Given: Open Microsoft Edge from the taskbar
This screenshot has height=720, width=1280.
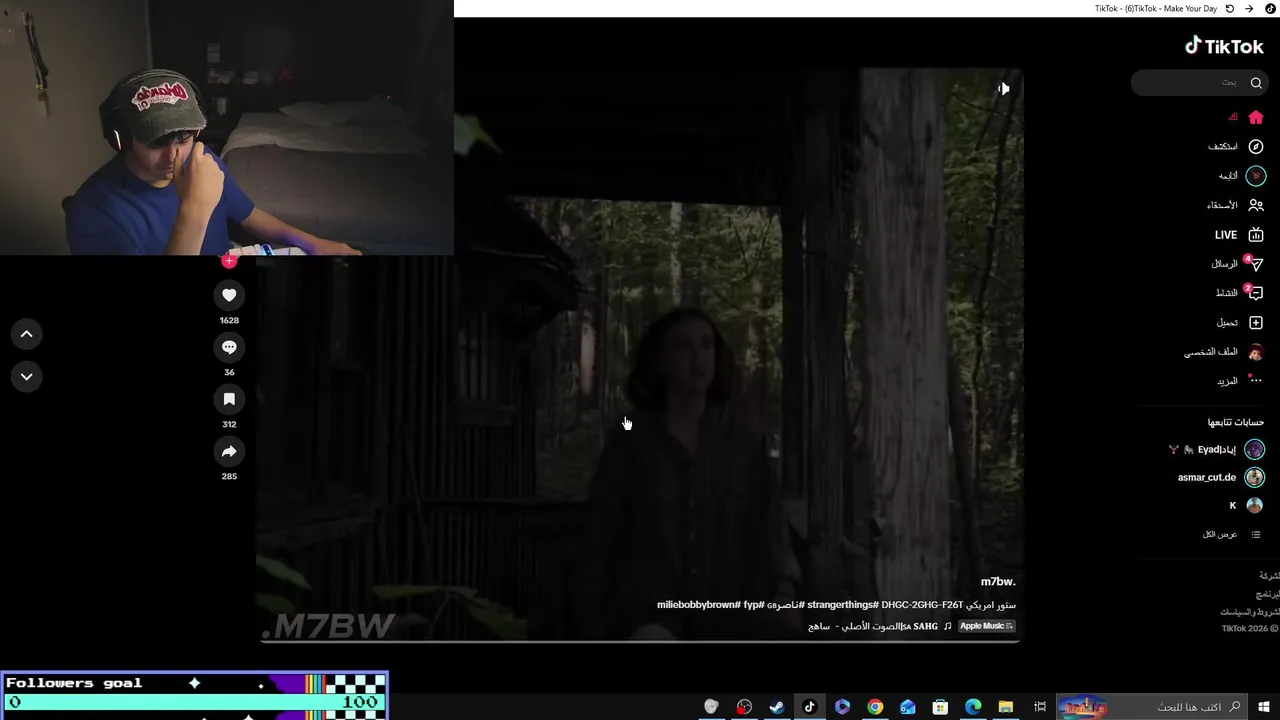Looking at the screenshot, I should 973,707.
